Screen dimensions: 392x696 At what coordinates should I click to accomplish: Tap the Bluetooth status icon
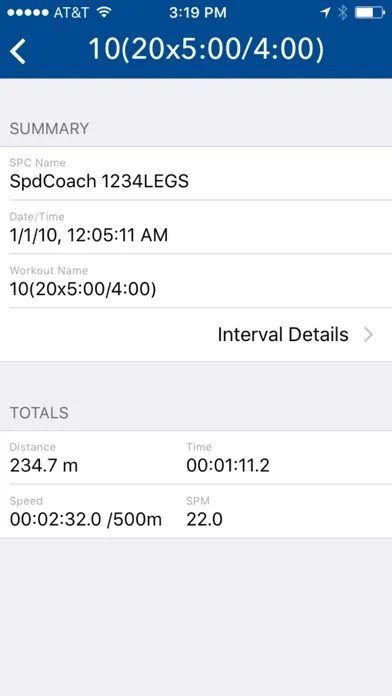[342, 13]
